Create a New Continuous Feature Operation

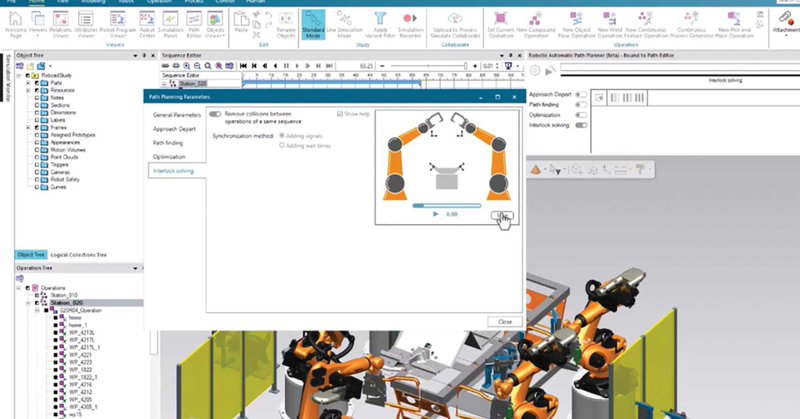pyautogui.click(x=646, y=24)
